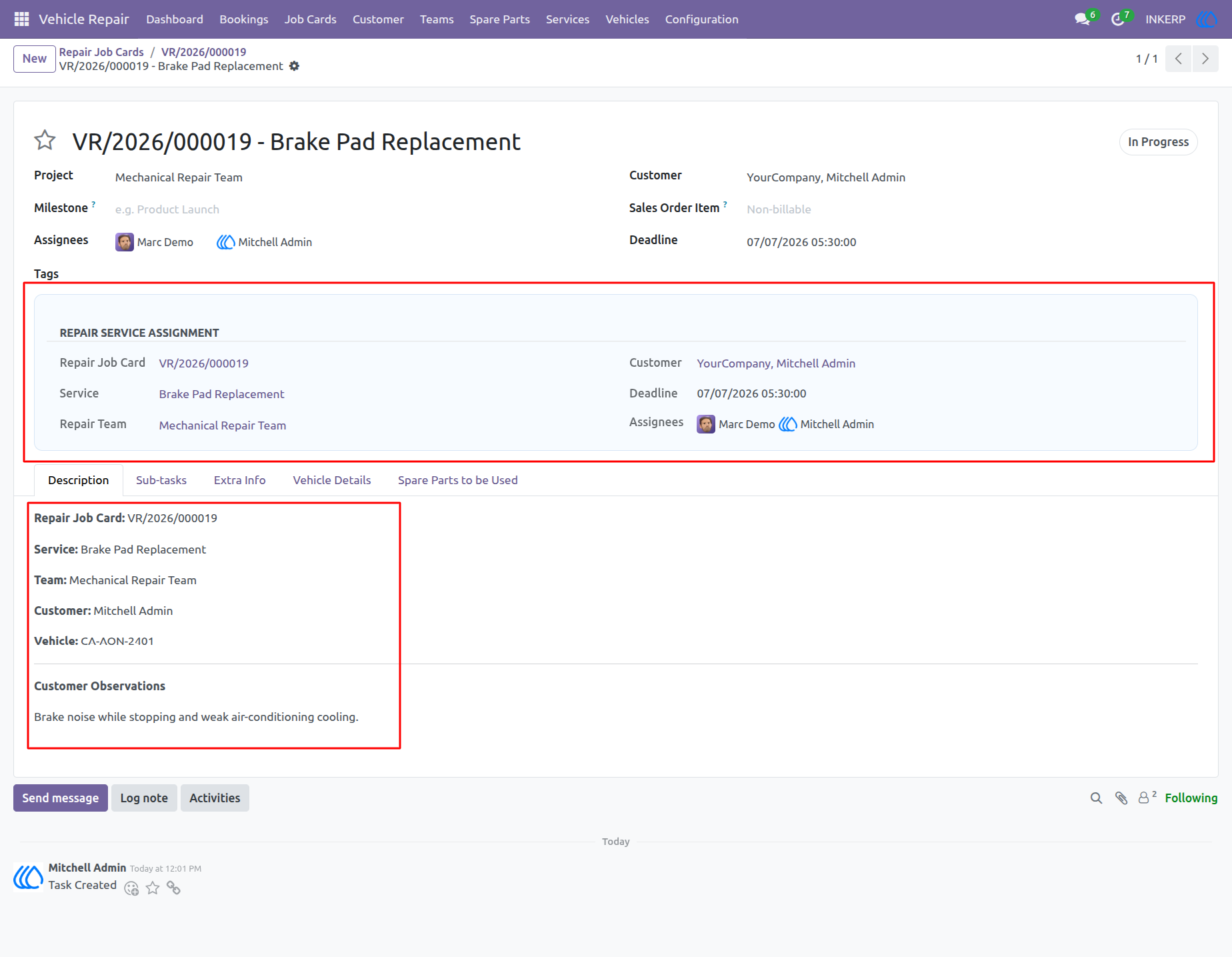
Task: Open the Project field dropdown
Action: coord(360,177)
